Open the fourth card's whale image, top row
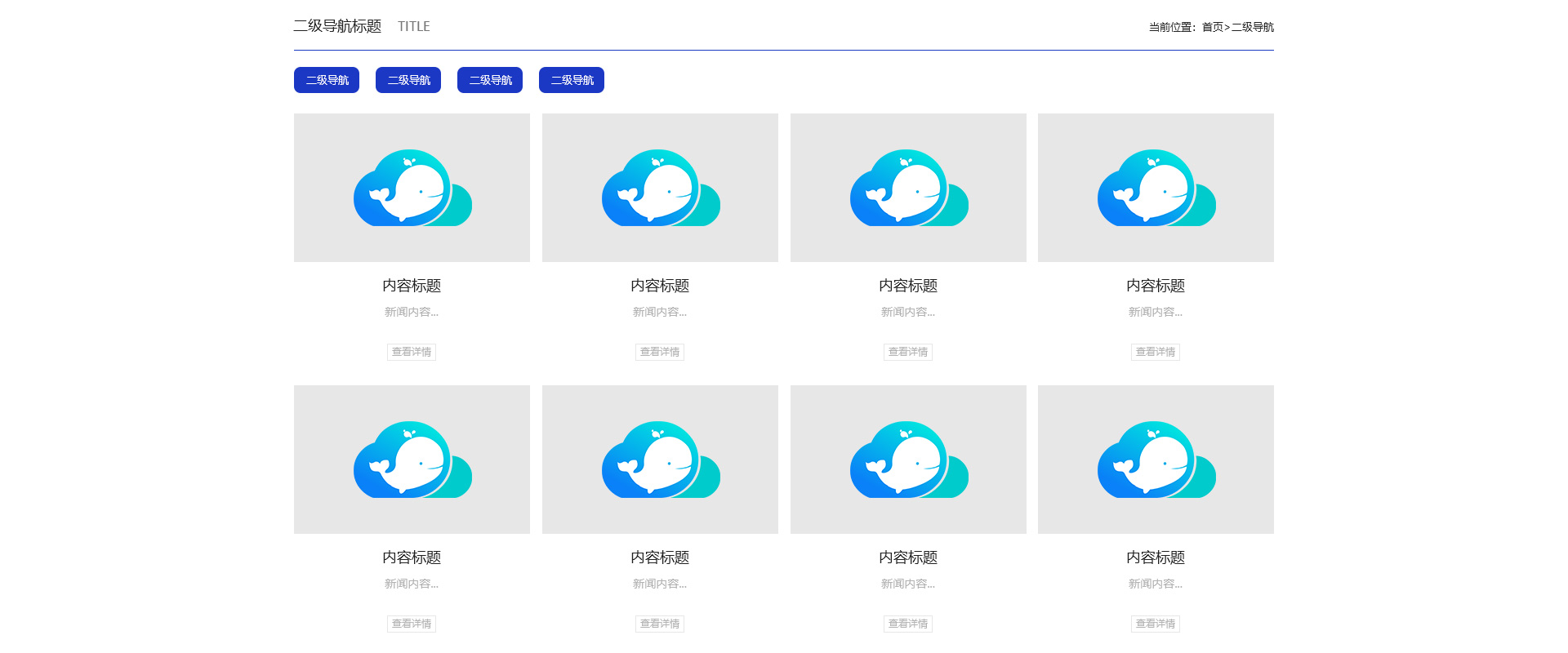 1156,188
